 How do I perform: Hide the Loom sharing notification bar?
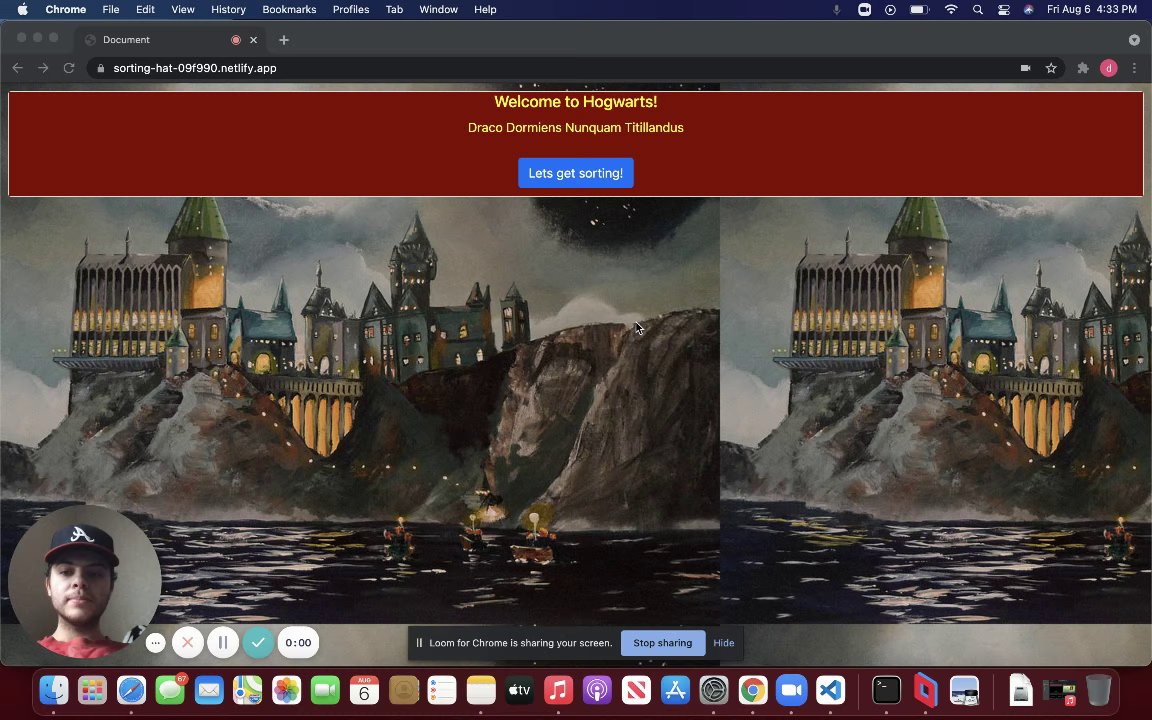pos(724,643)
